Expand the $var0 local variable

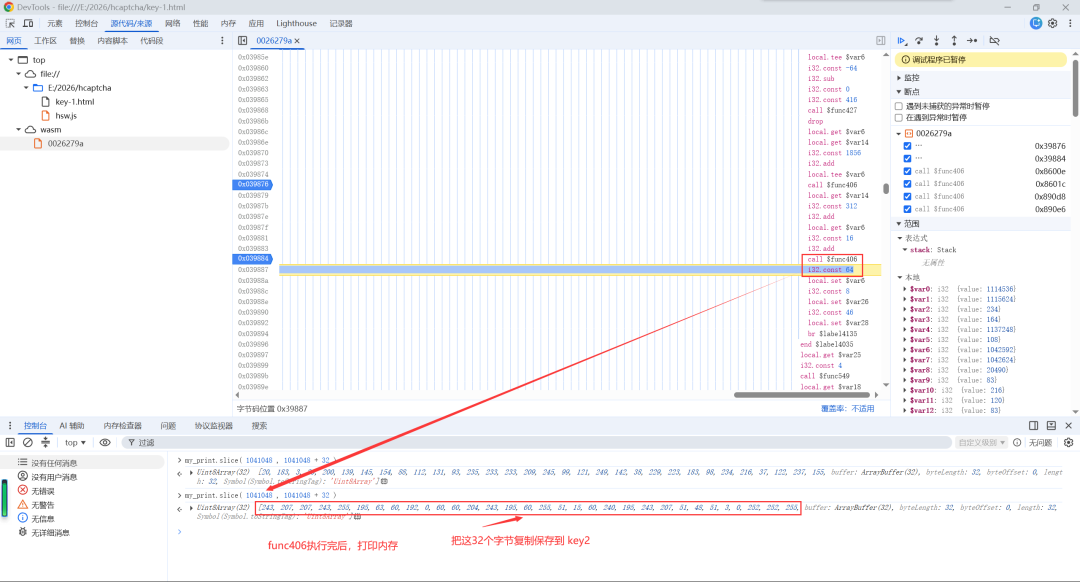904,289
